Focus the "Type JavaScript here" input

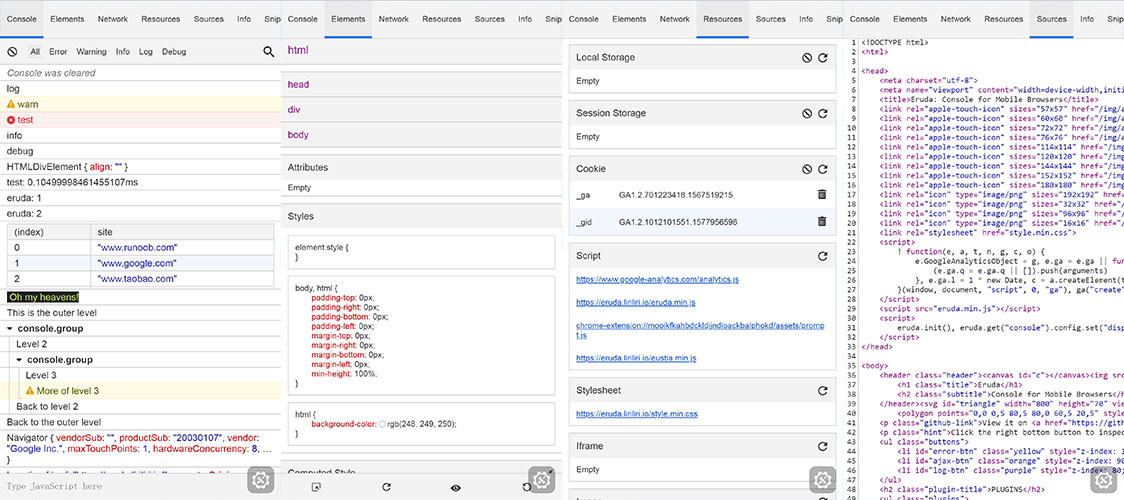click(120, 486)
